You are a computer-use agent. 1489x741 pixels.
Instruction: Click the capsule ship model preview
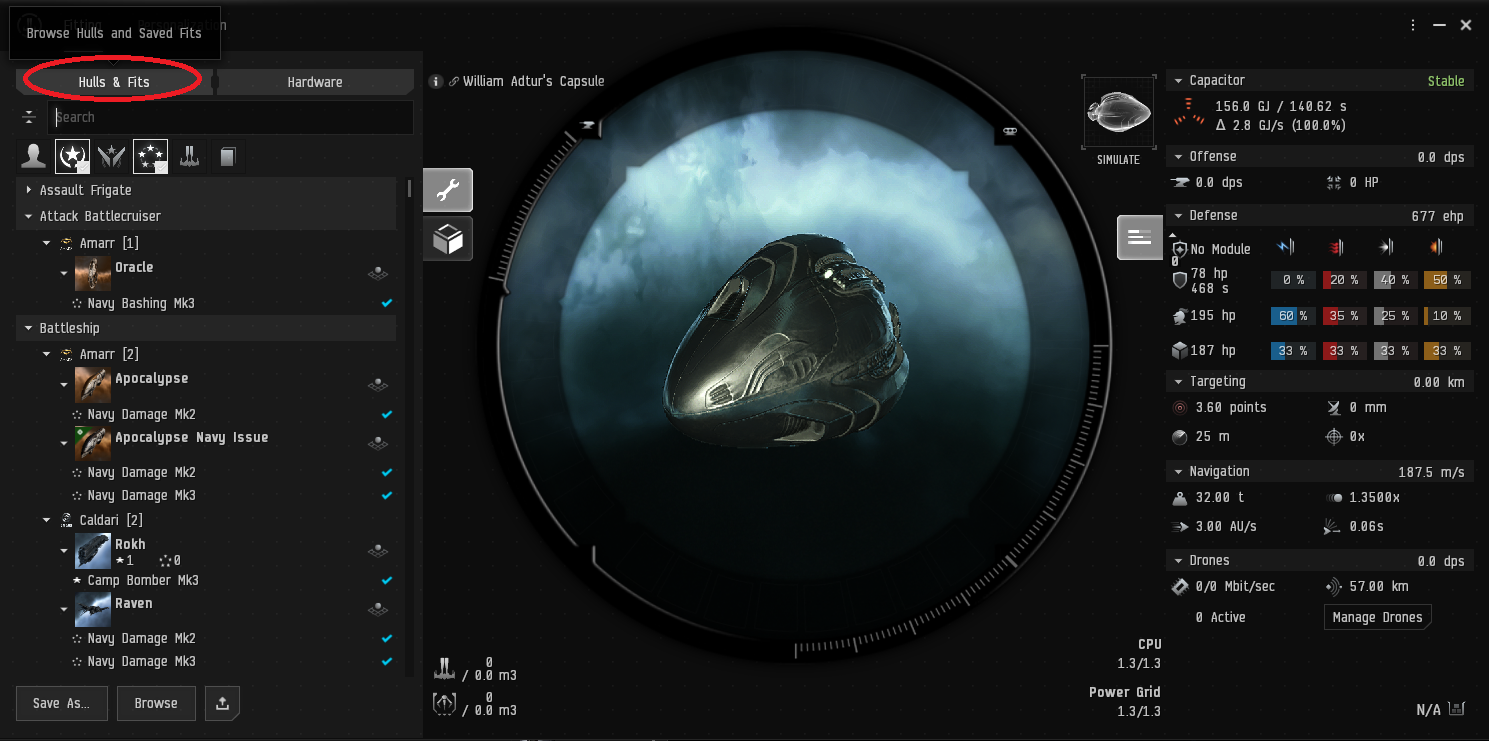(785, 340)
